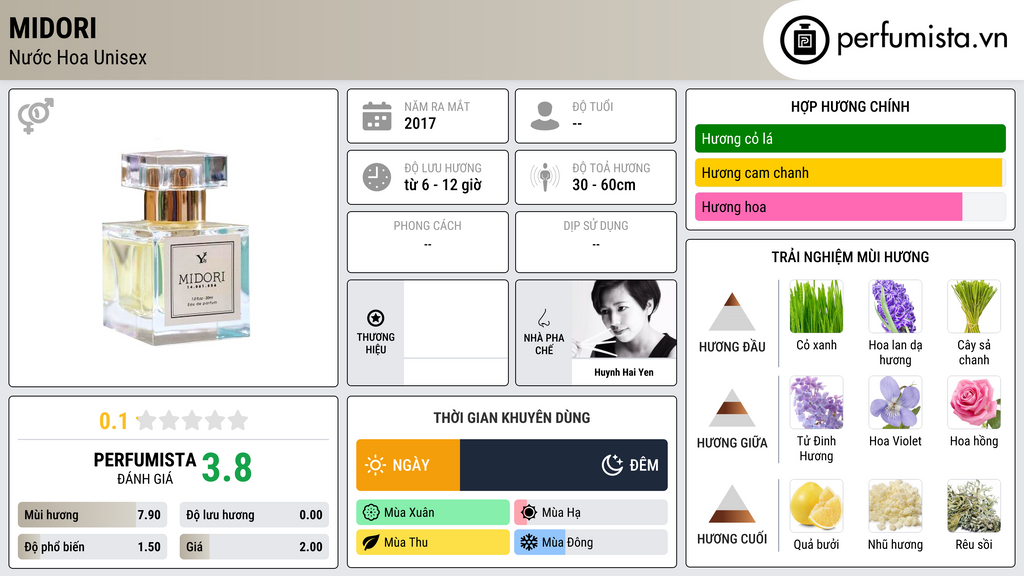Click the leaf icon for Mùa Thu
Image resolution: width=1024 pixels, height=576 pixels.
(371, 542)
